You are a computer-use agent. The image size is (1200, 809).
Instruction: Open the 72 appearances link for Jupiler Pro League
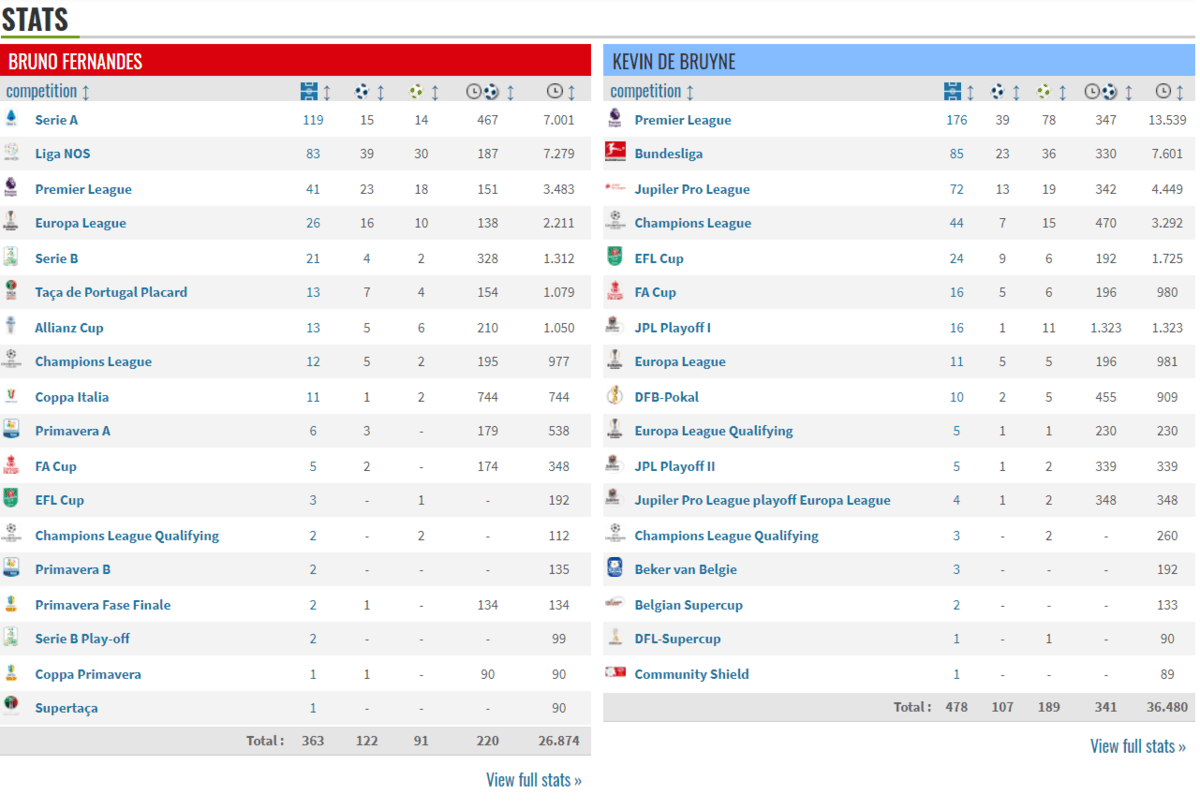tap(957, 189)
